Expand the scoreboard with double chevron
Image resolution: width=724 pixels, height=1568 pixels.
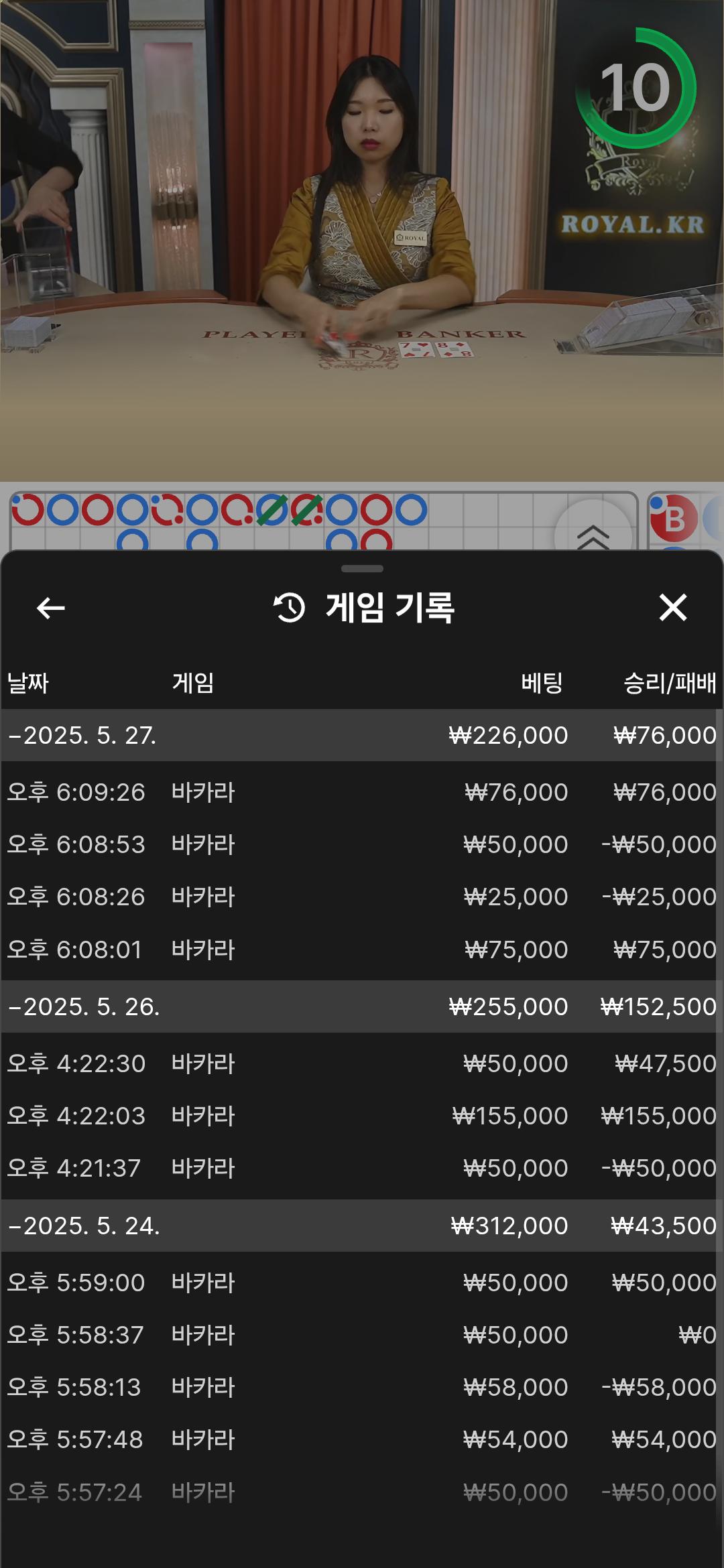click(593, 534)
